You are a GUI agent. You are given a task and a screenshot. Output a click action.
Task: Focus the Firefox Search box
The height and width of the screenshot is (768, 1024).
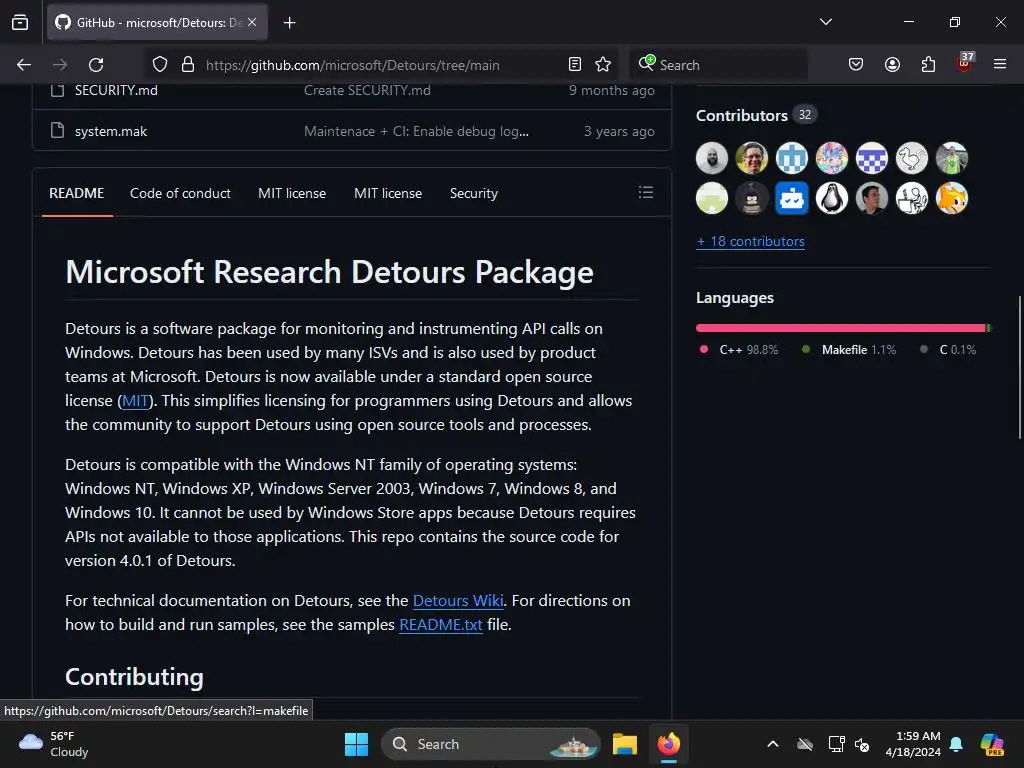click(x=718, y=65)
